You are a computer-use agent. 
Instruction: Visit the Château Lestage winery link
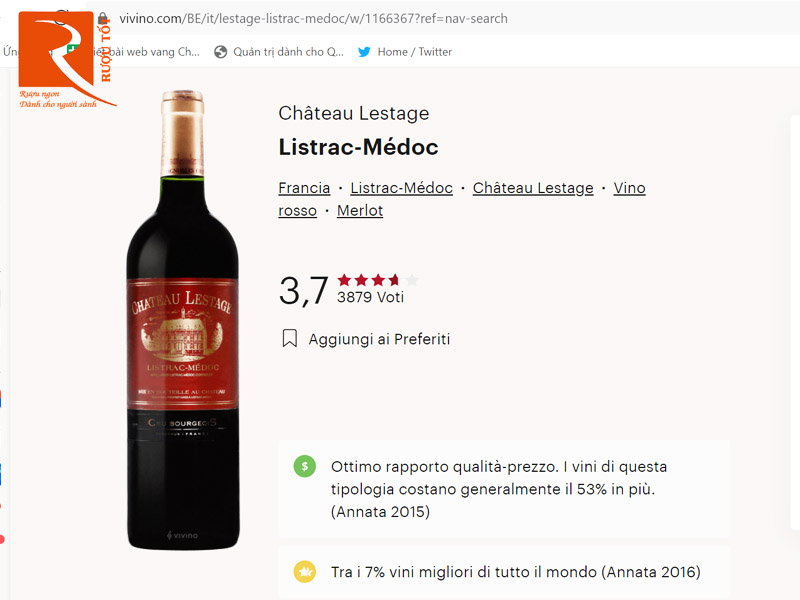pyautogui.click(x=533, y=187)
